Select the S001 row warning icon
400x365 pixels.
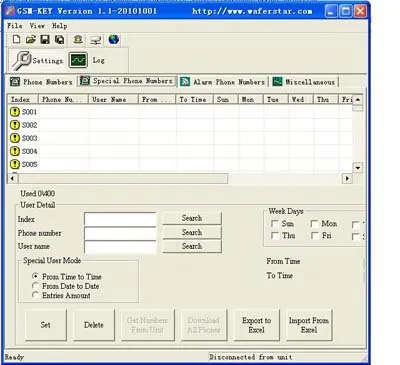15,112
